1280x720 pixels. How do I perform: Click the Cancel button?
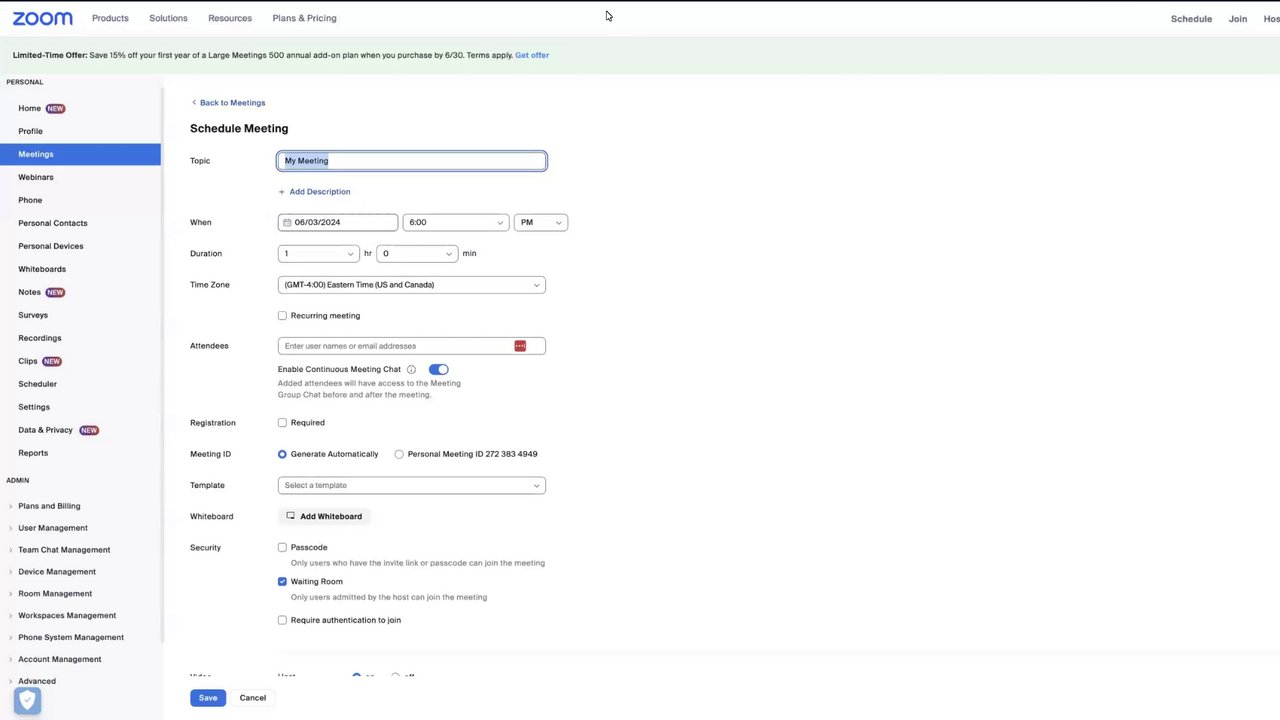click(253, 698)
